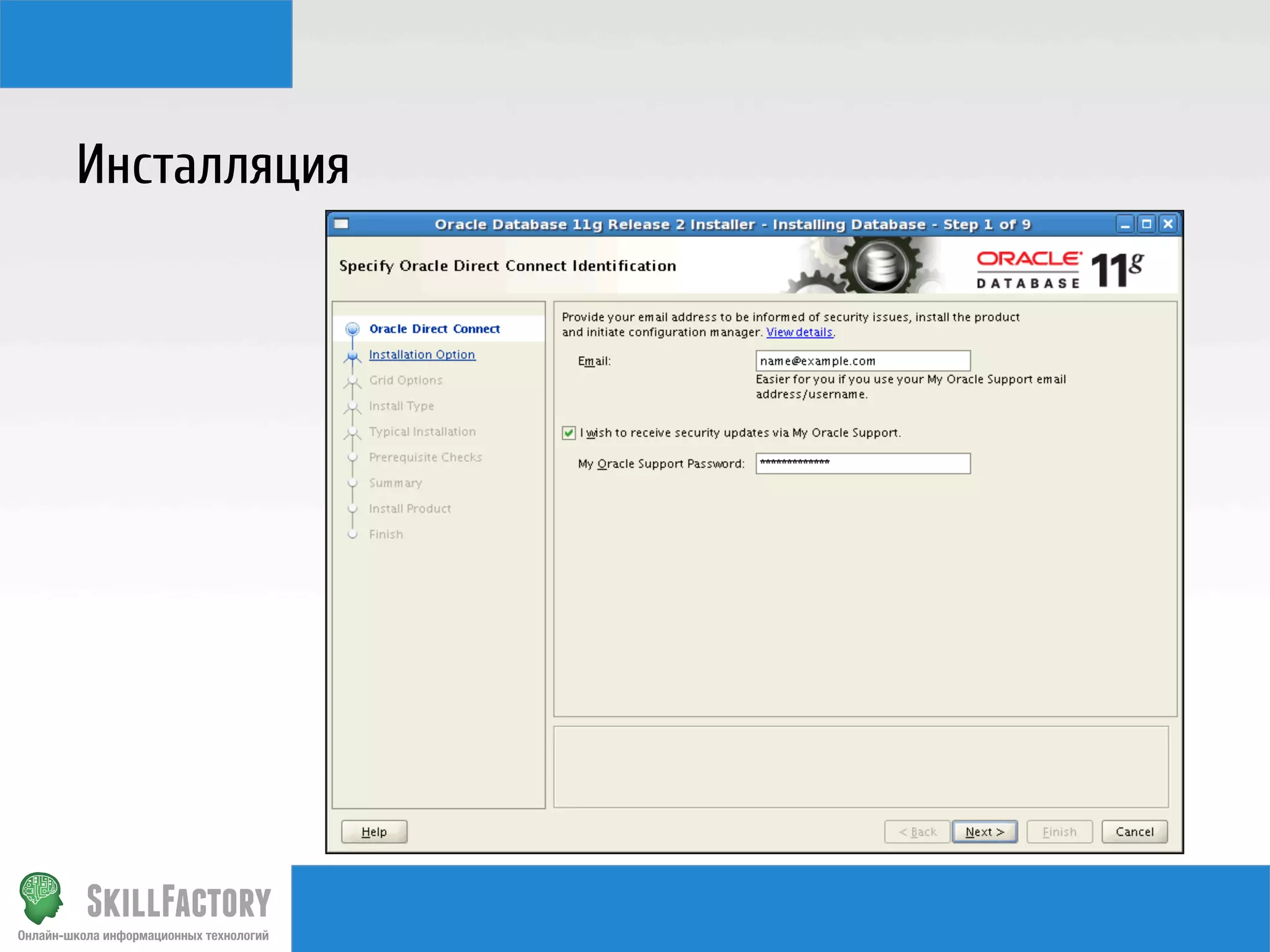
Task: Click the SkillFactory brain logo
Action: tap(41, 898)
